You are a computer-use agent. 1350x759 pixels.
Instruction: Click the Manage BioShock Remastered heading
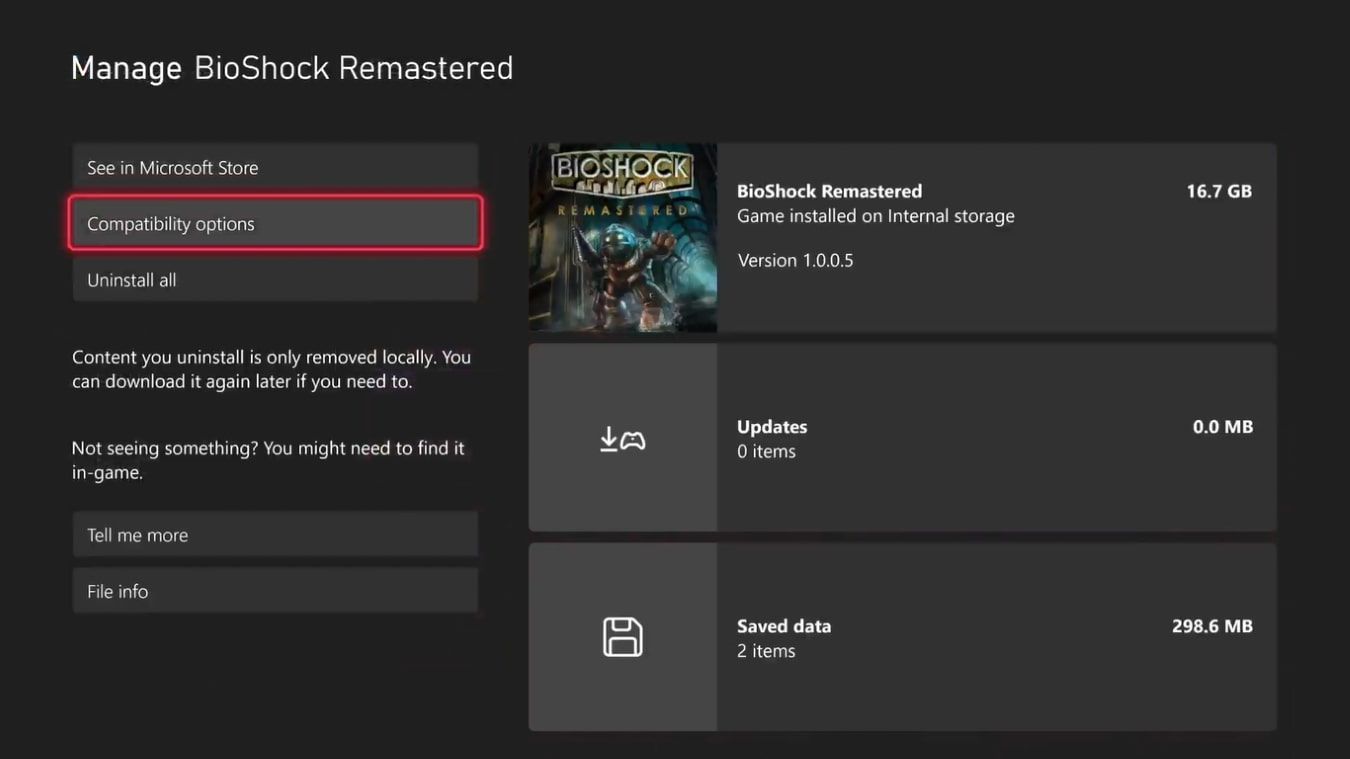click(x=292, y=68)
